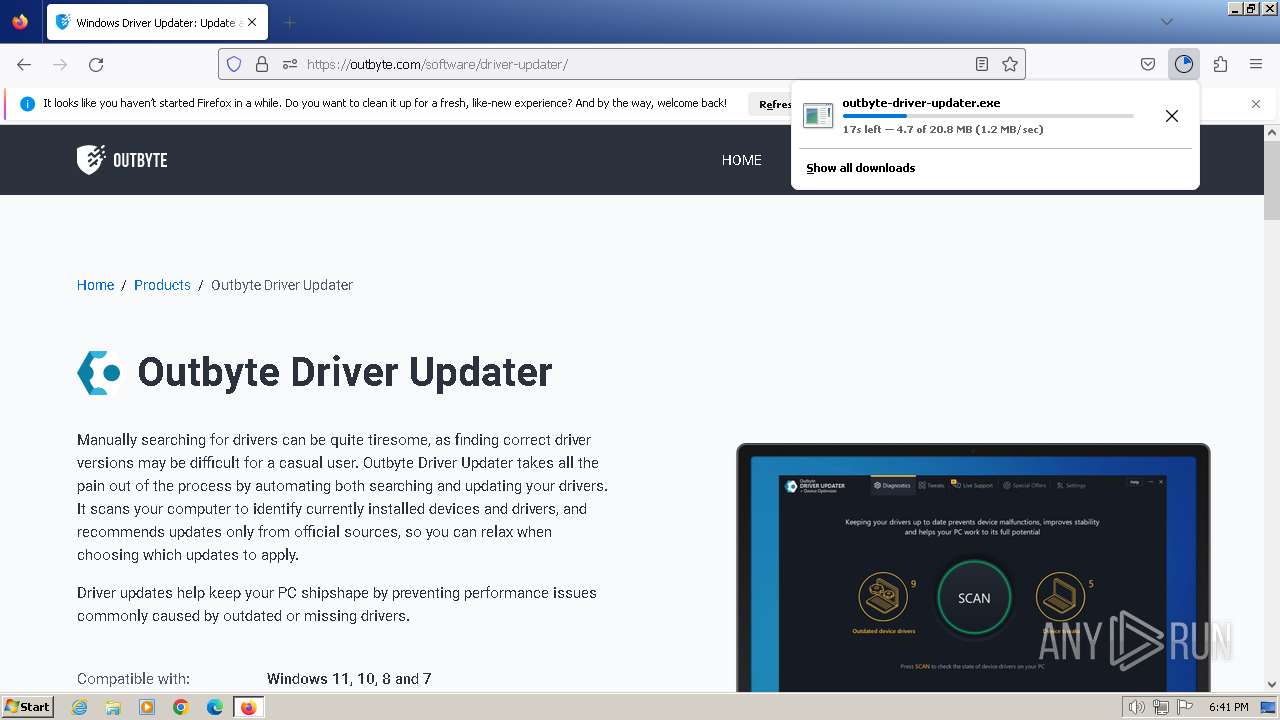Screen dimensions: 1280x720
Task: Click the download progress bar
Action: tap(988, 116)
